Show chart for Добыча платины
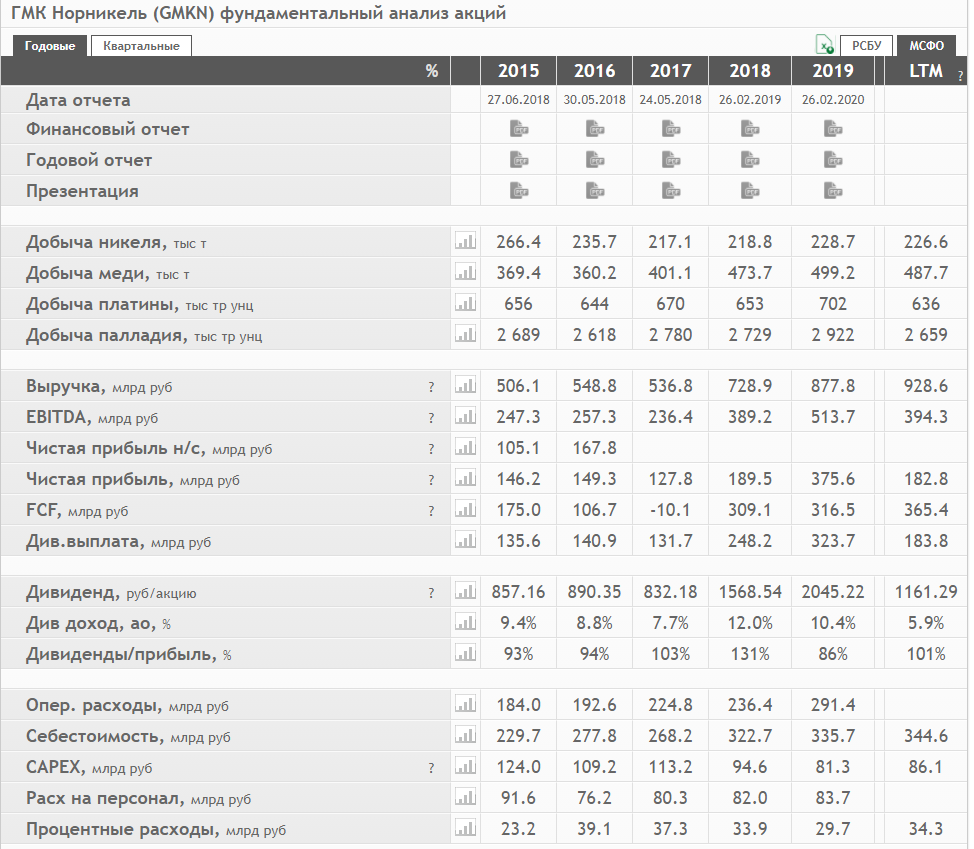The width and height of the screenshot is (974, 849). coord(465,303)
